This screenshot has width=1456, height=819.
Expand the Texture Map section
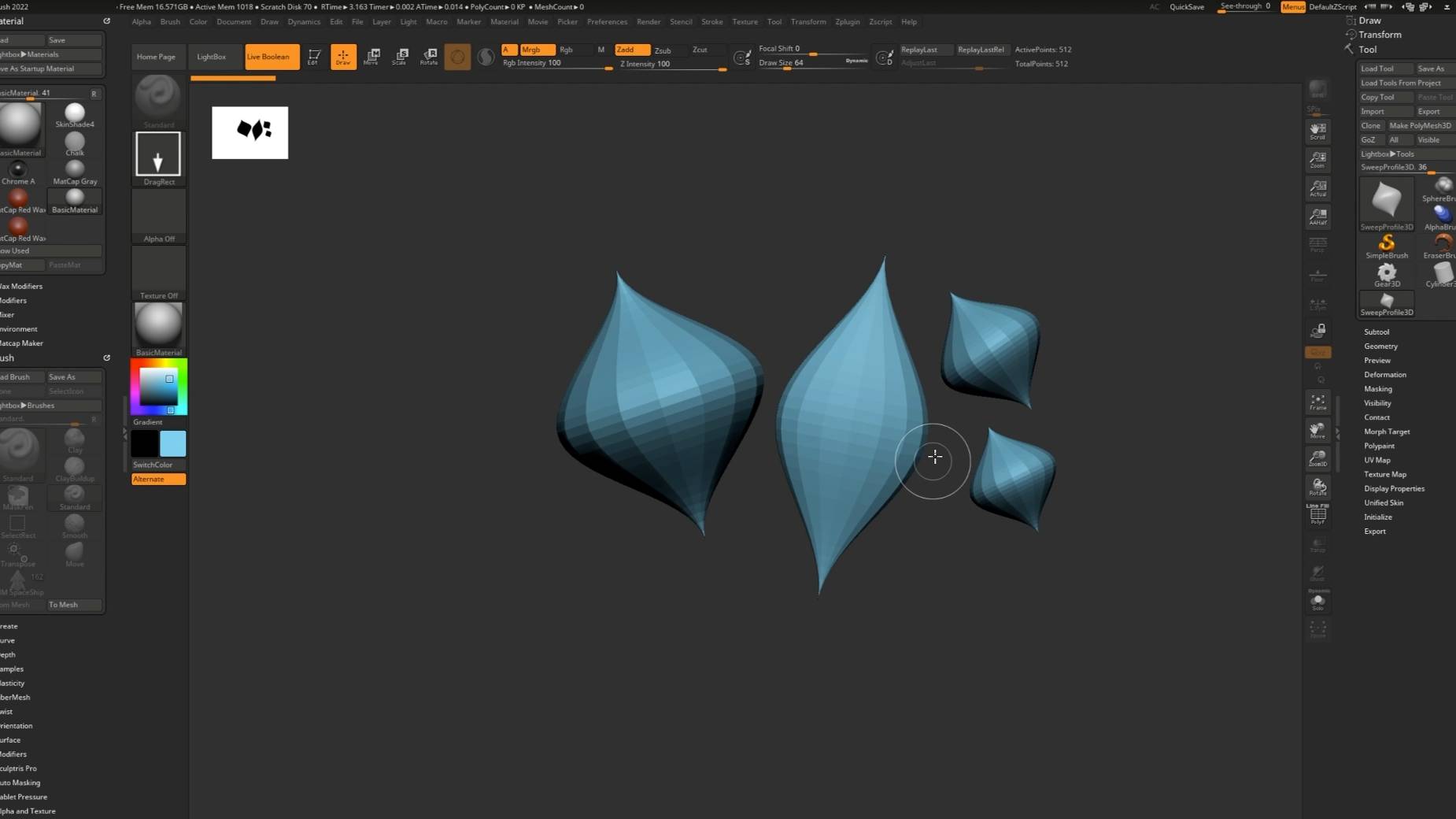tap(1385, 474)
